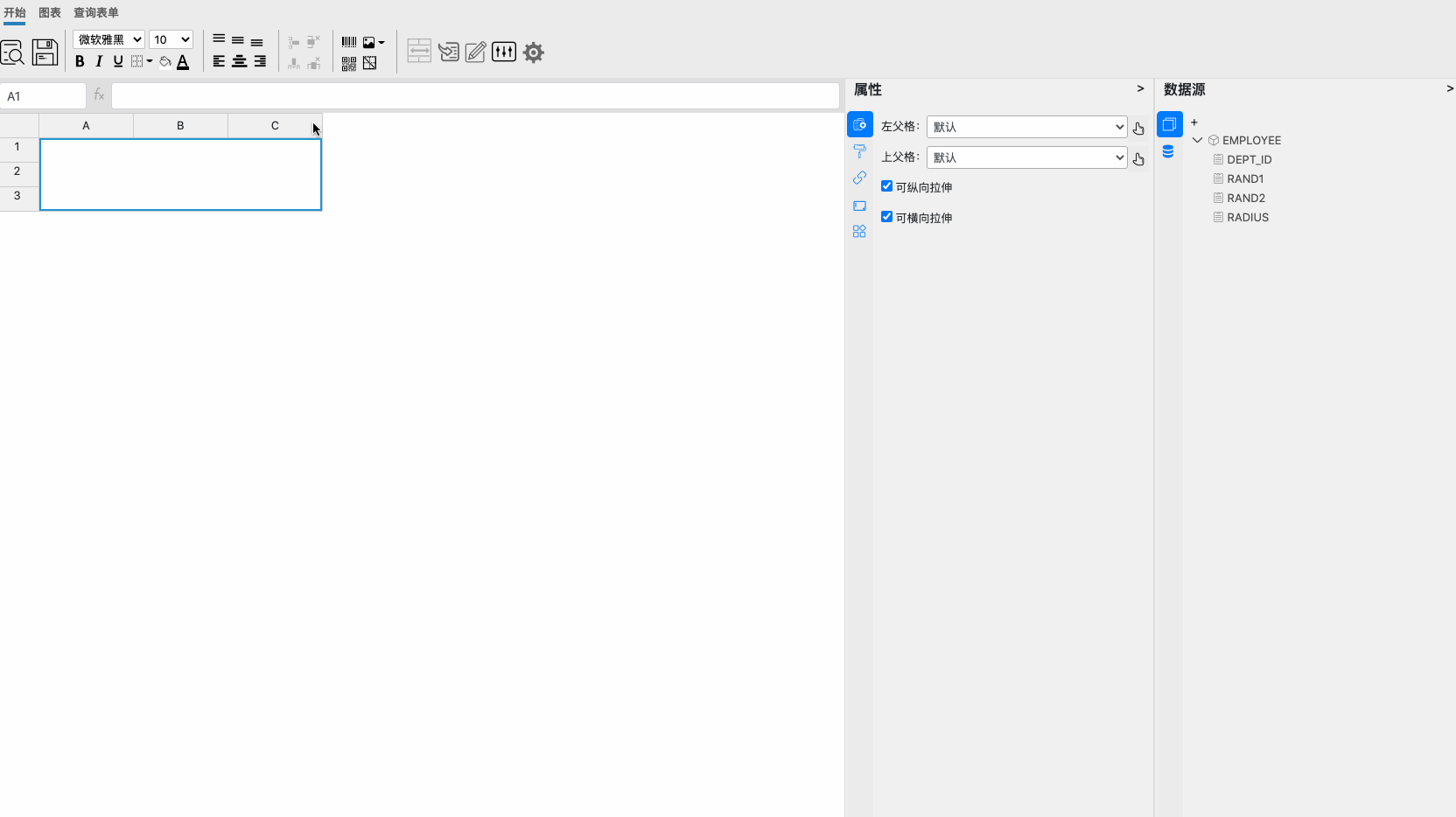Click the fx function icon
The width and height of the screenshot is (1456, 817).
point(99,95)
